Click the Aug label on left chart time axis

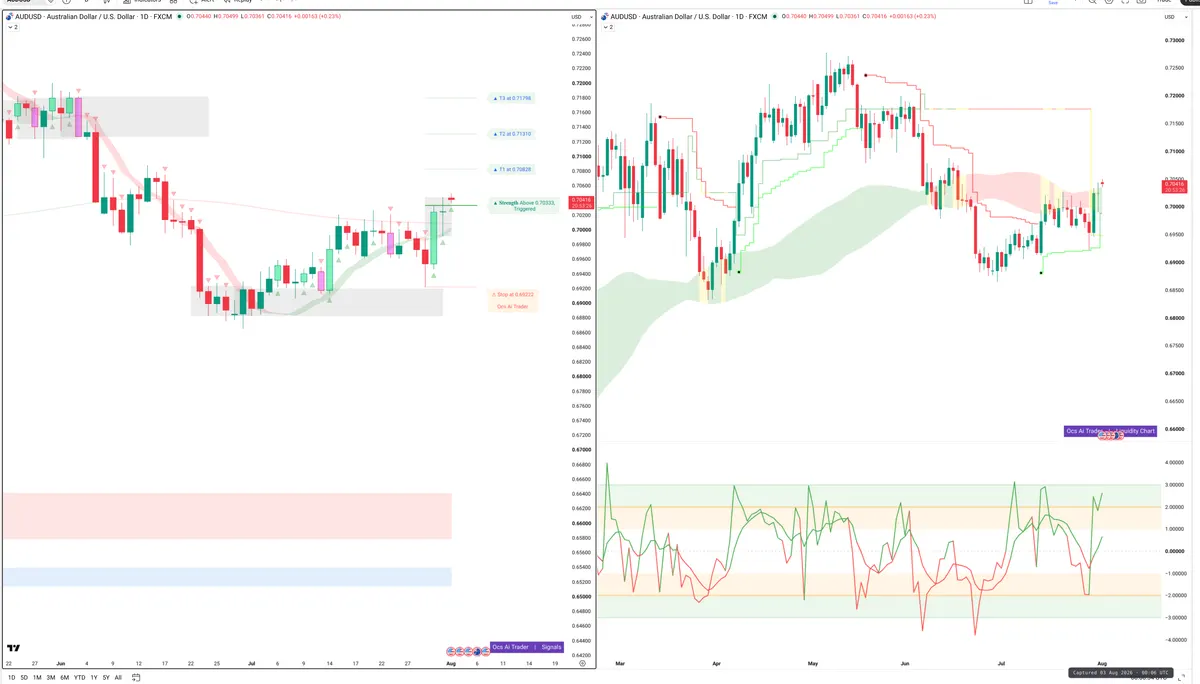[450, 663]
